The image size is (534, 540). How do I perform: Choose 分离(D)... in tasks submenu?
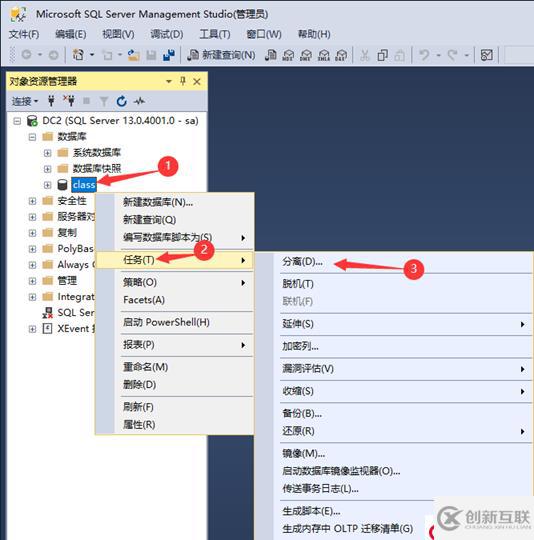point(394,262)
